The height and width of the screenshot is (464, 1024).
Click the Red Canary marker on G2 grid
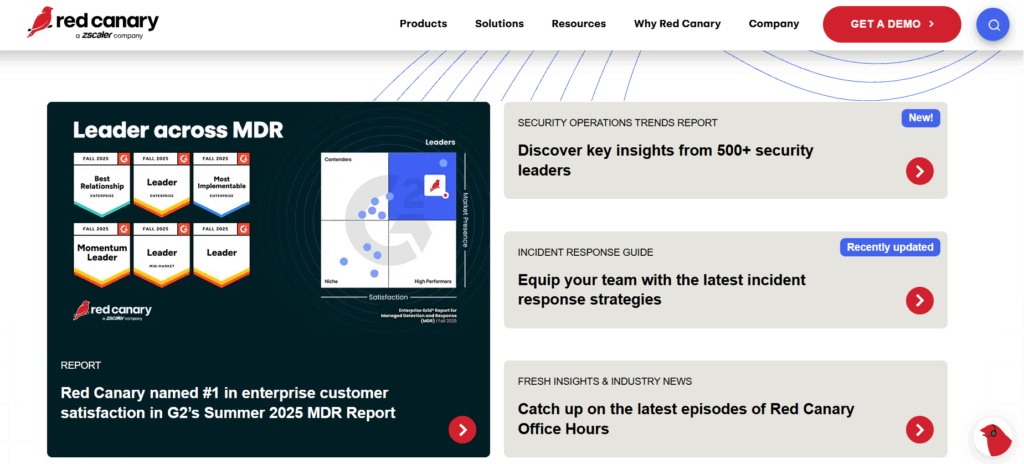coord(436,186)
